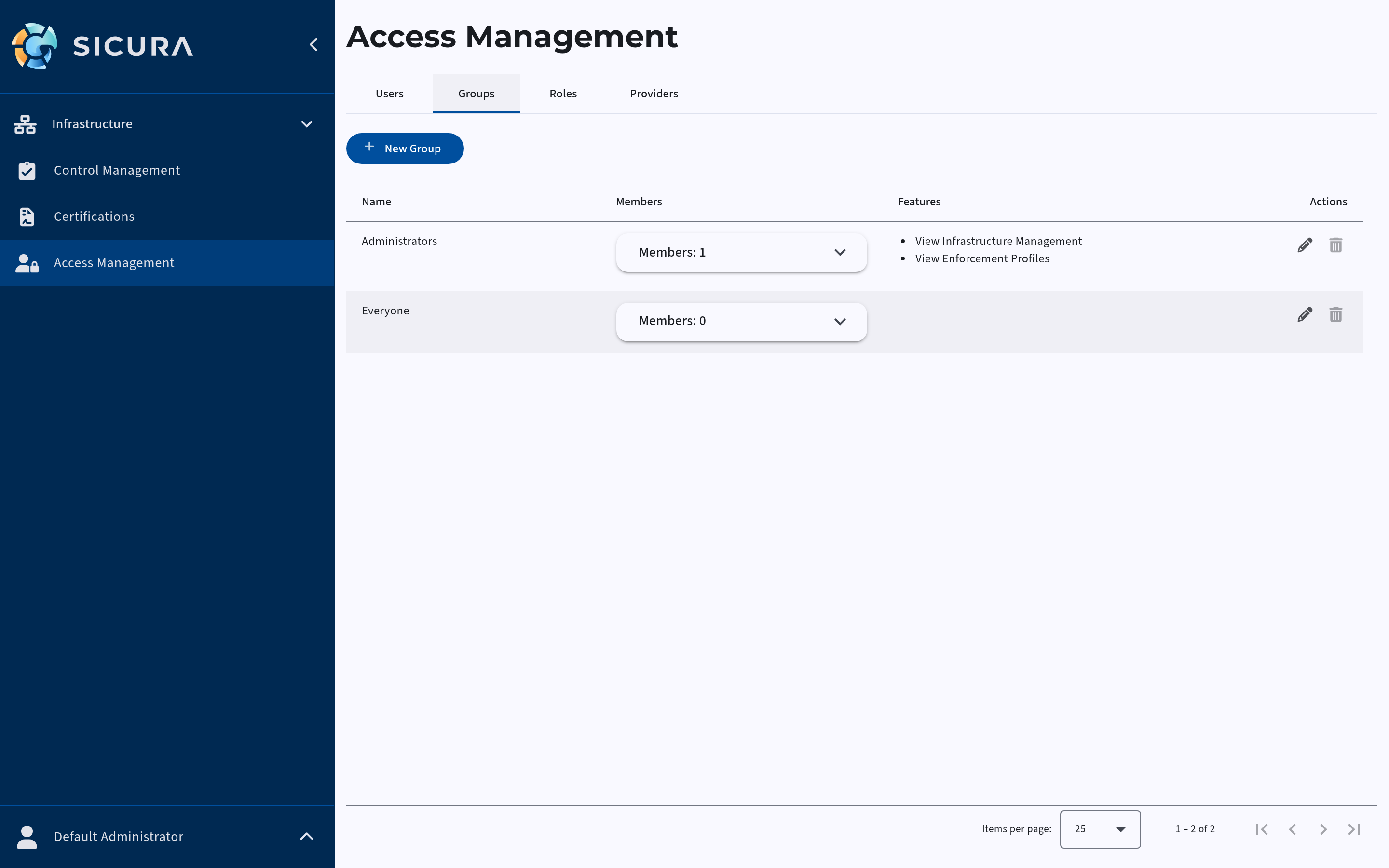Collapse the sidebar with the left chevron
Viewport: 1389px width, 868px height.
point(313,45)
